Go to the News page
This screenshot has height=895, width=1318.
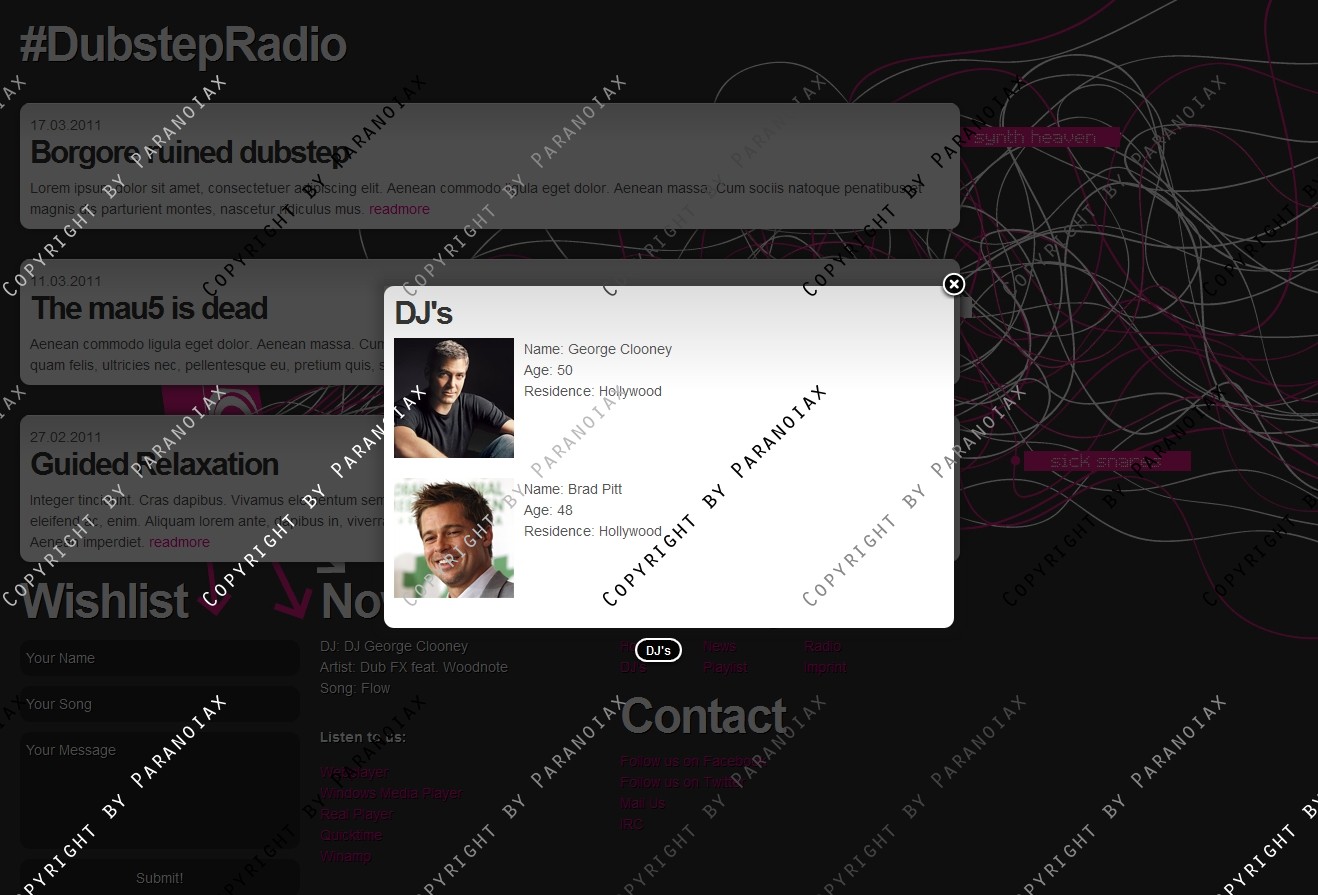pos(719,646)
